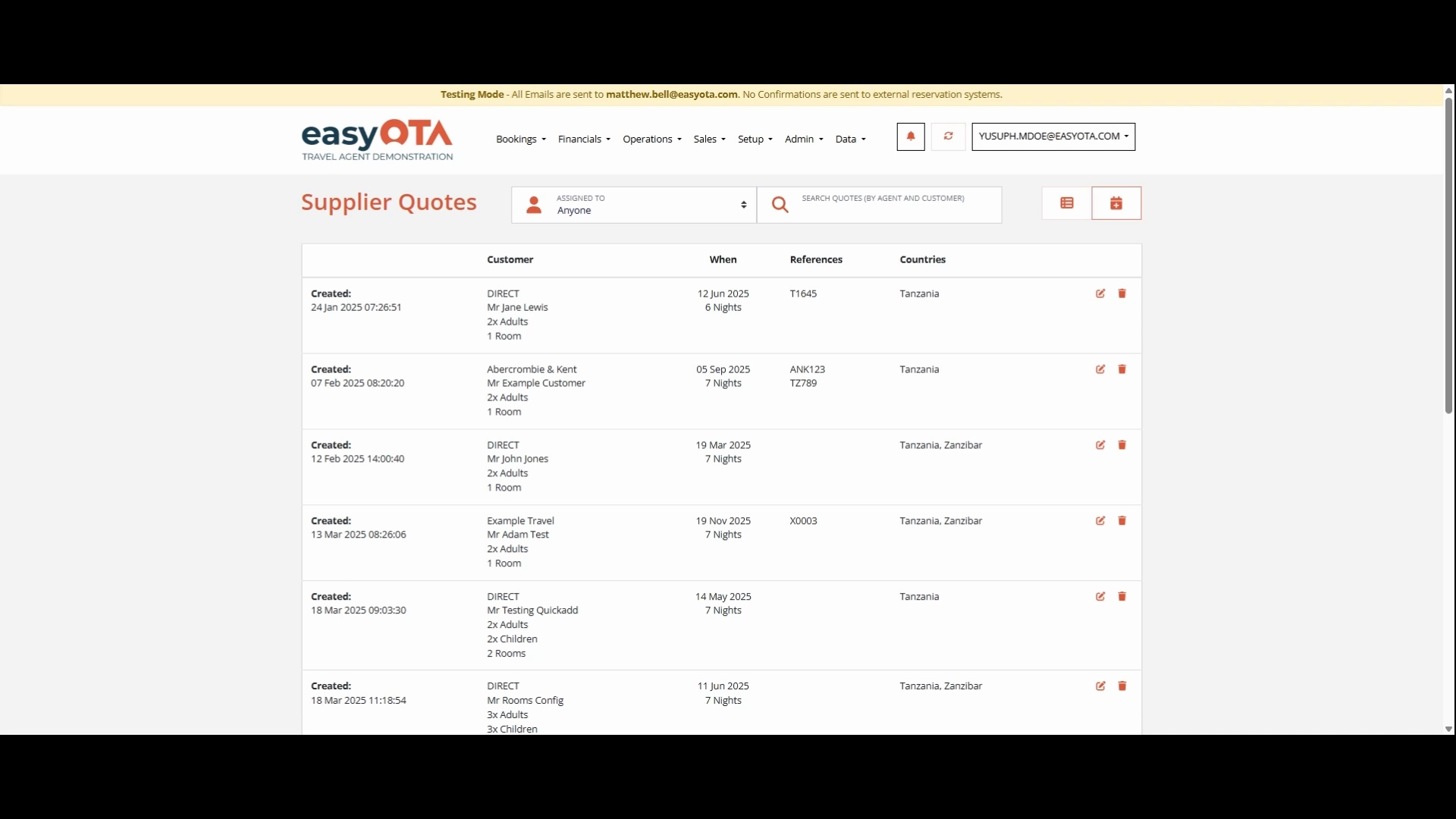1456x819 pixels.
Task: Click the 11 Jun 2025 date
Action: click(723, 686)
